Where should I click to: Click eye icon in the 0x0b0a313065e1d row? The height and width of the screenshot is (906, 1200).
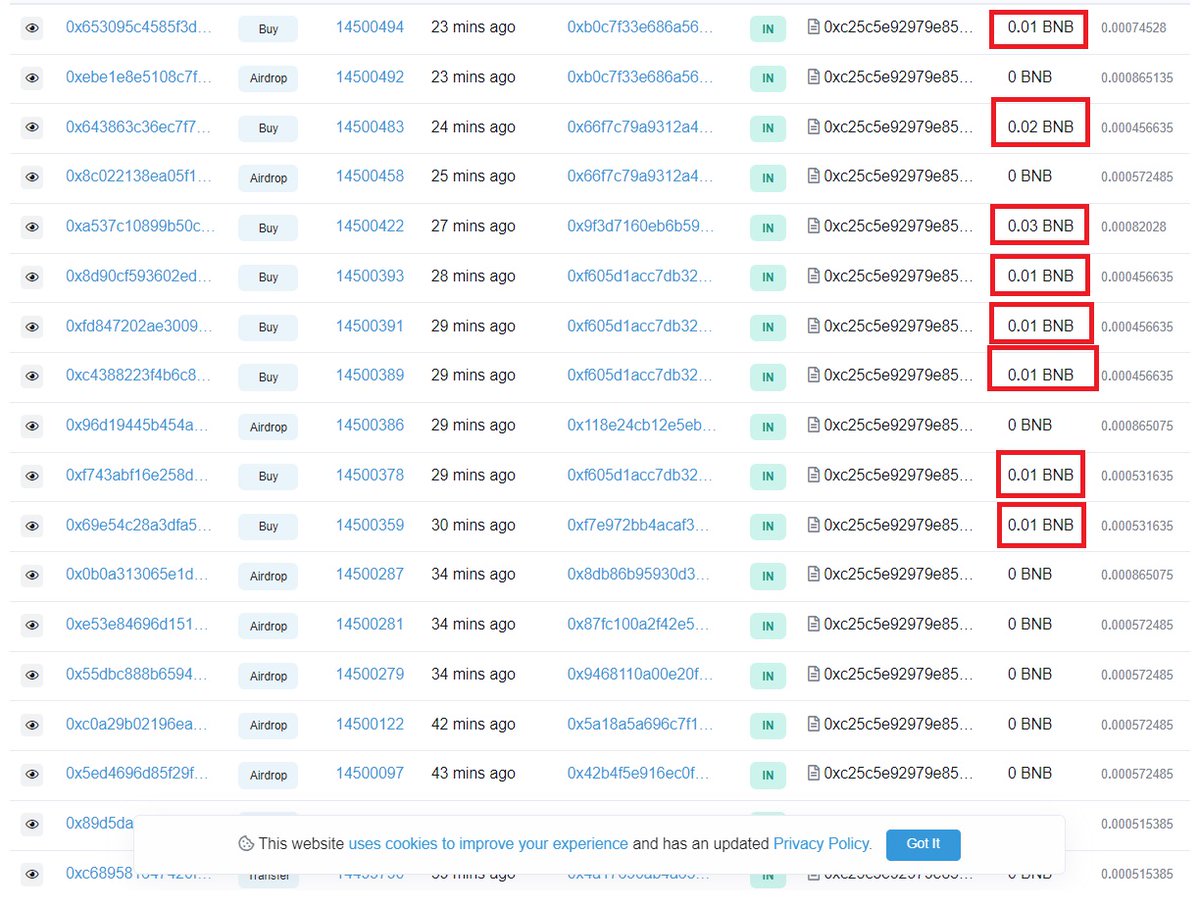click(x=32, y=575)
